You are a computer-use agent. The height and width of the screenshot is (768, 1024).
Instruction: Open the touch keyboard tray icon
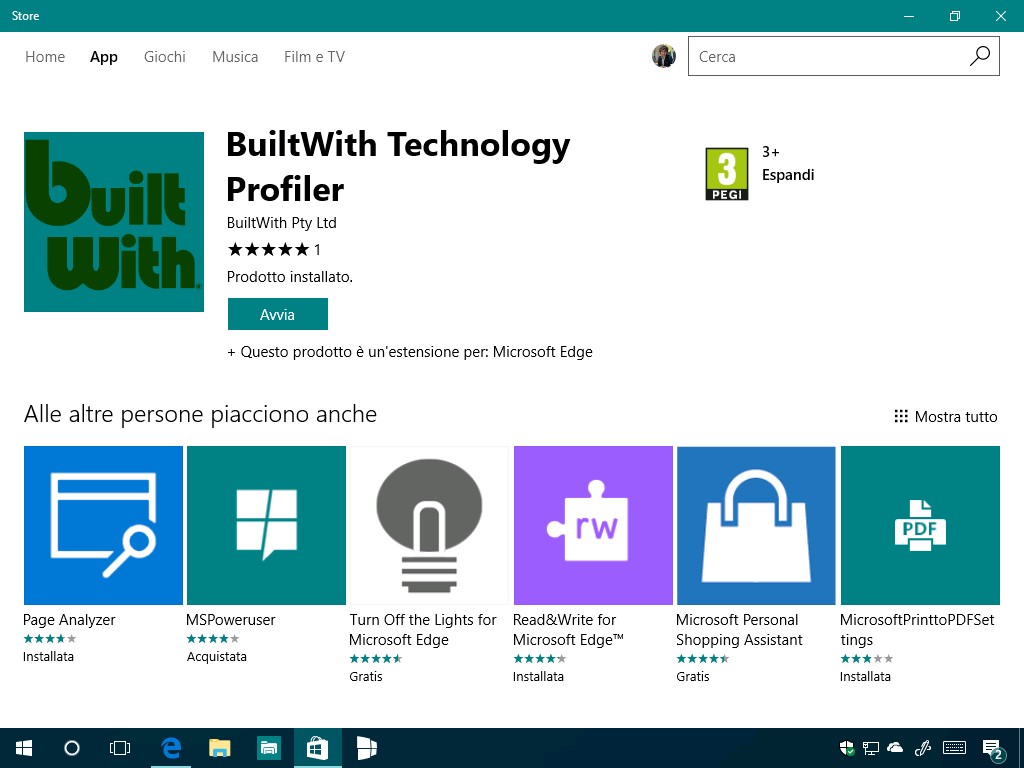click(955, 748)
